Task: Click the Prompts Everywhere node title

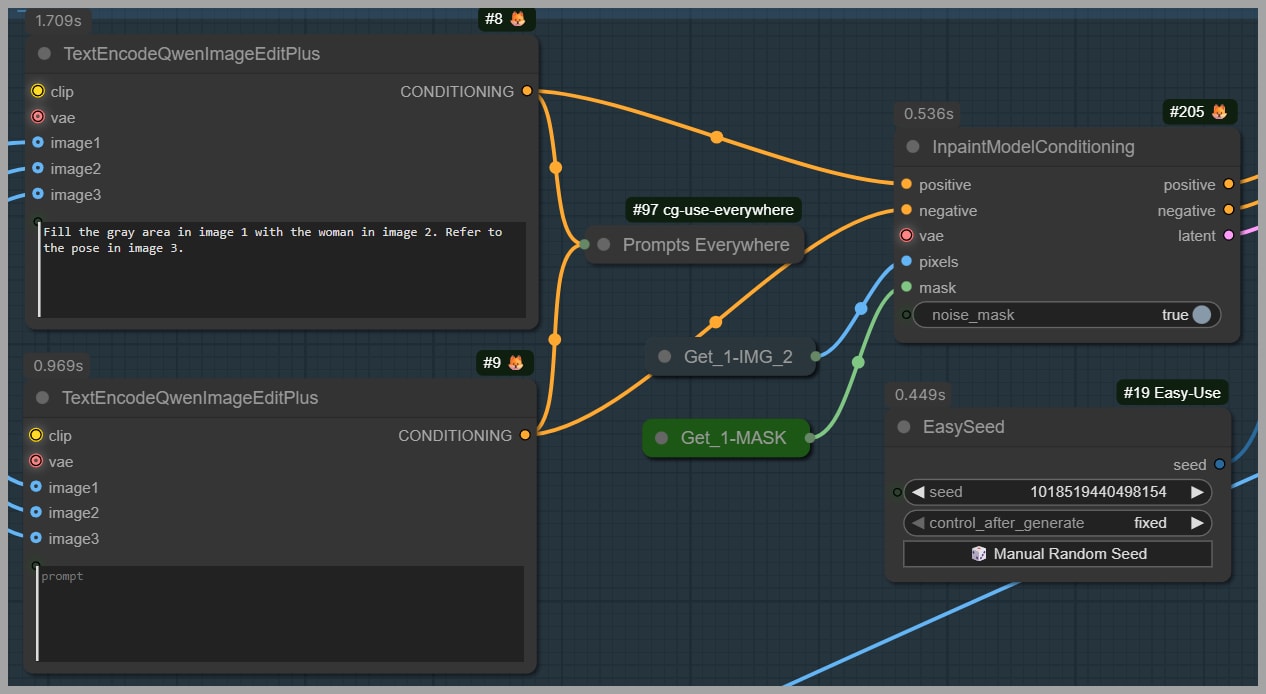Action: pyautogui.click(x=705, y=245)
